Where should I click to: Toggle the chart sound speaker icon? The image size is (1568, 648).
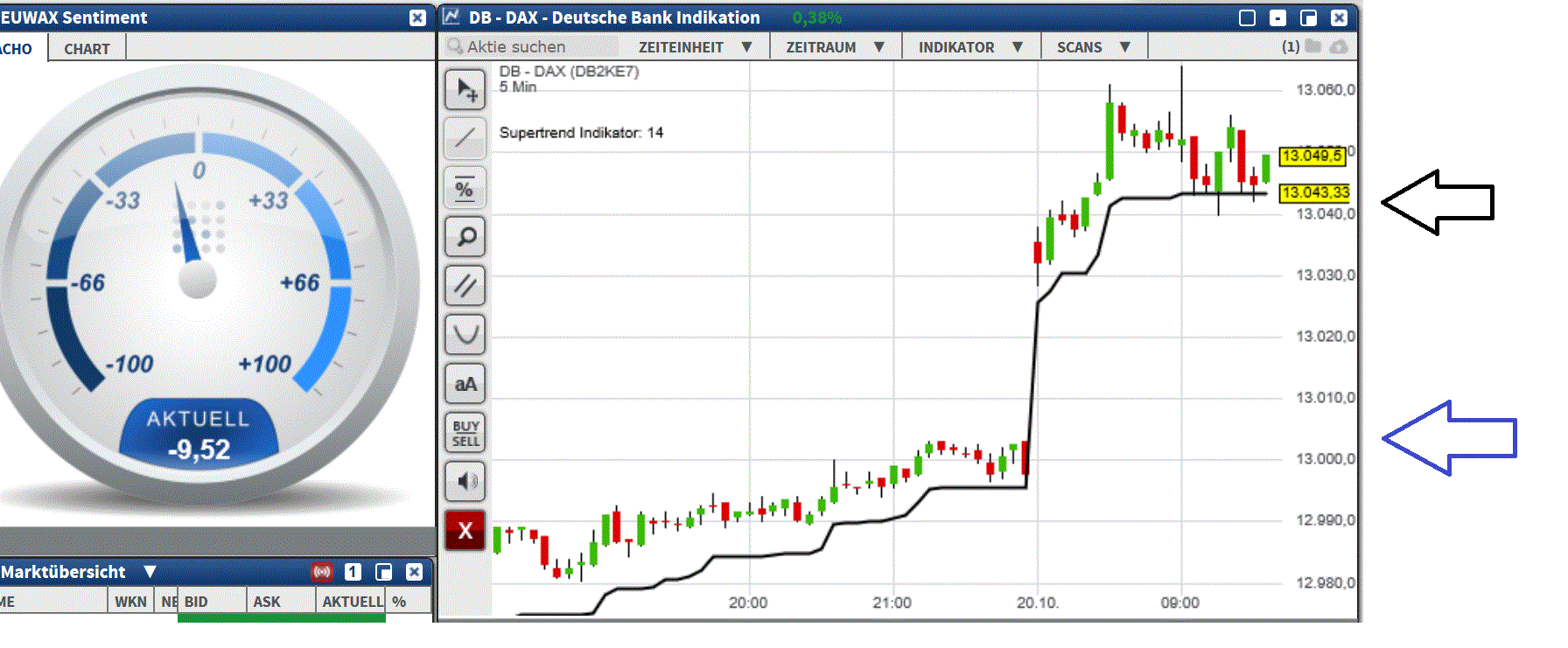click(x=465, y=481)
